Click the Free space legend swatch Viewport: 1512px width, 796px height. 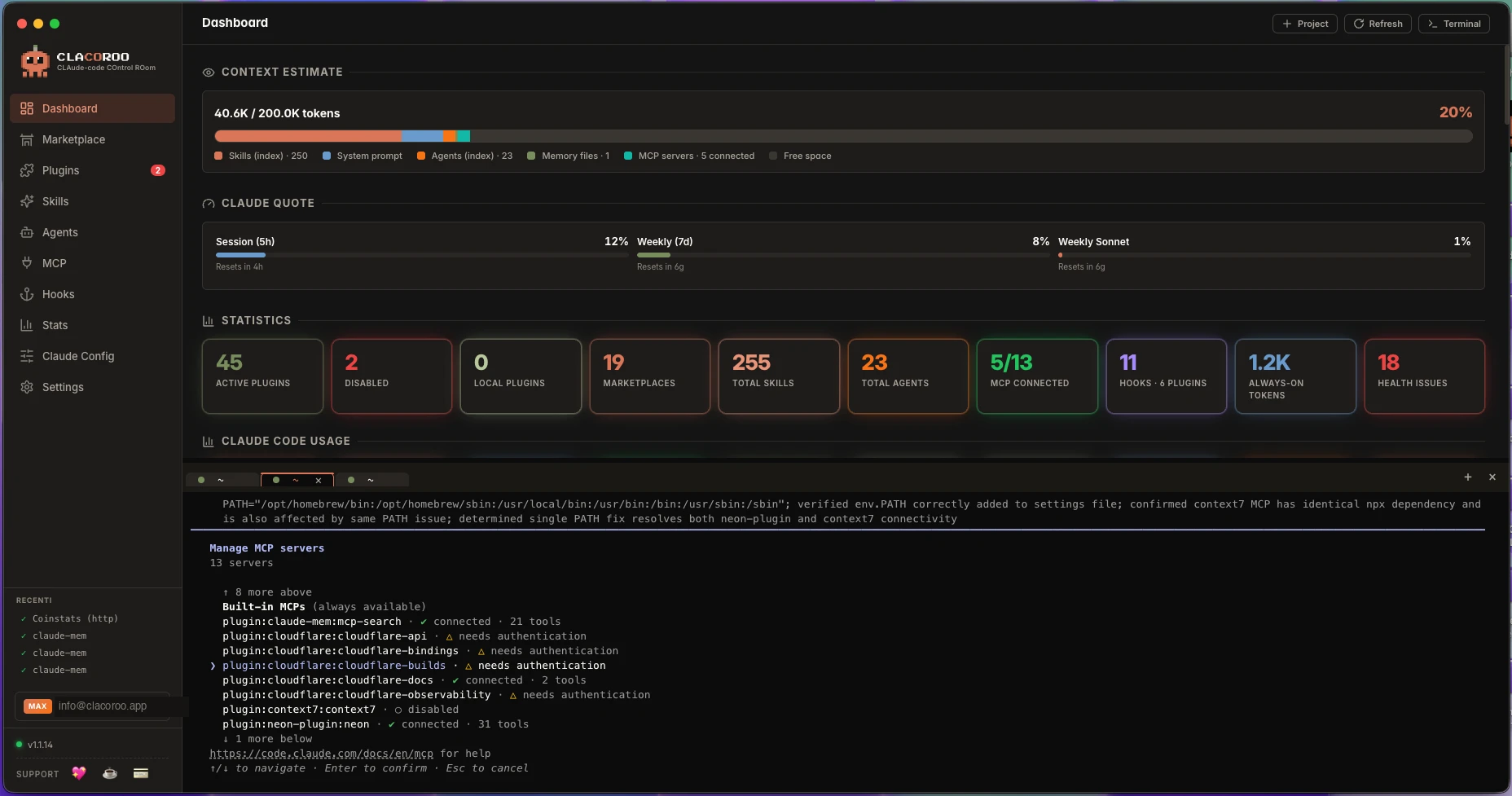[x=773, y=156]
